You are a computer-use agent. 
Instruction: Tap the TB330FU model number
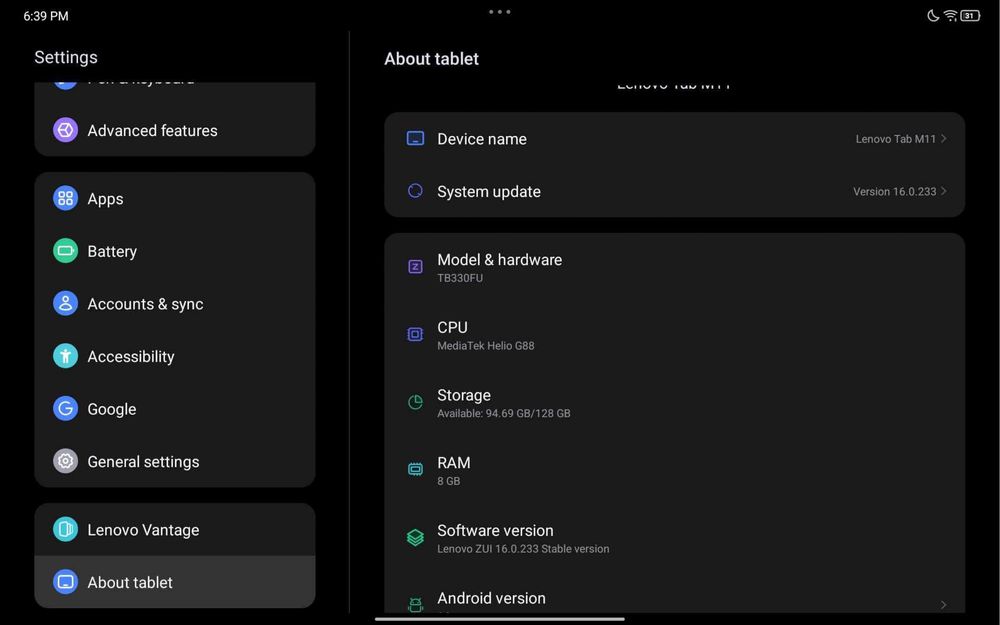(x=460, y=278)
